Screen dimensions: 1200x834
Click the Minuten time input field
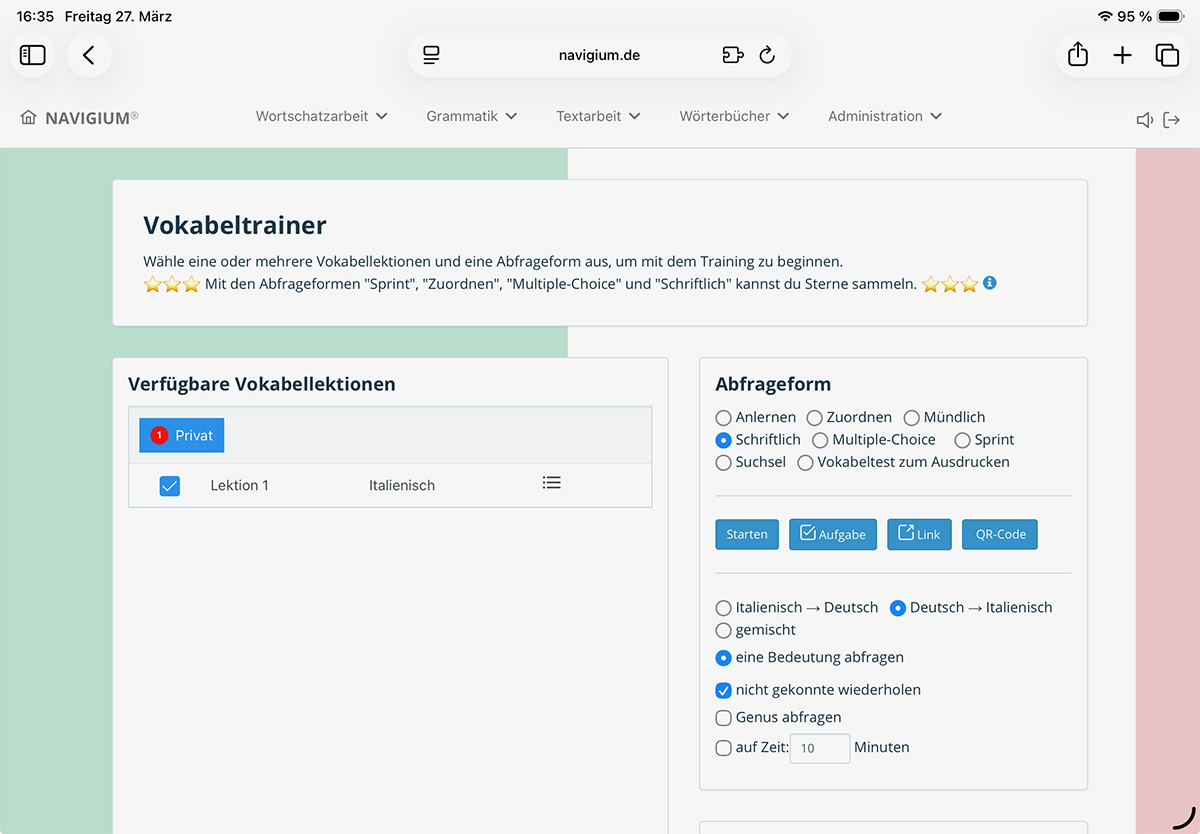coord(820,748)
